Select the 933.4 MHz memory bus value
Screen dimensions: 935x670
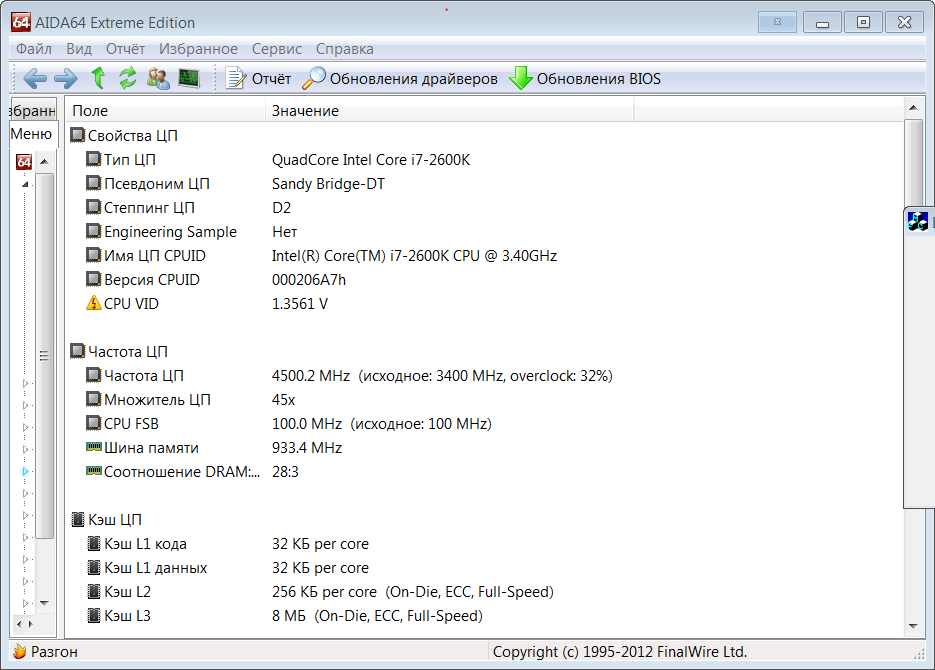click(x=307, y=448)
